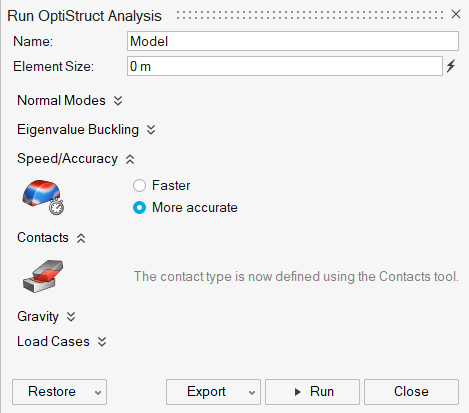Viewport: 469px width, 413px height.
Task: Expand the Load Cases section
Action: [x=102, y=342]
